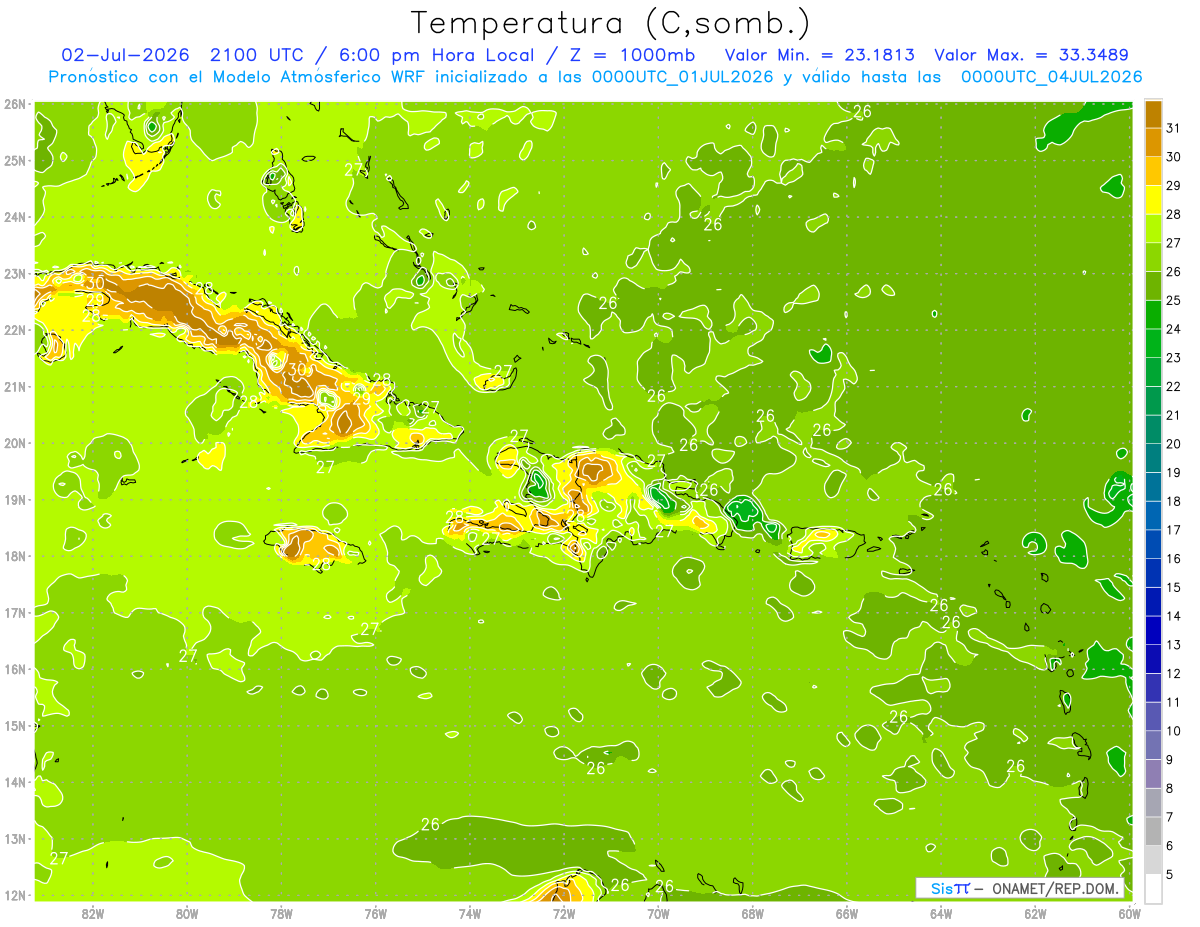Click the brown legend swatch above 31

tap(1153, 114)
